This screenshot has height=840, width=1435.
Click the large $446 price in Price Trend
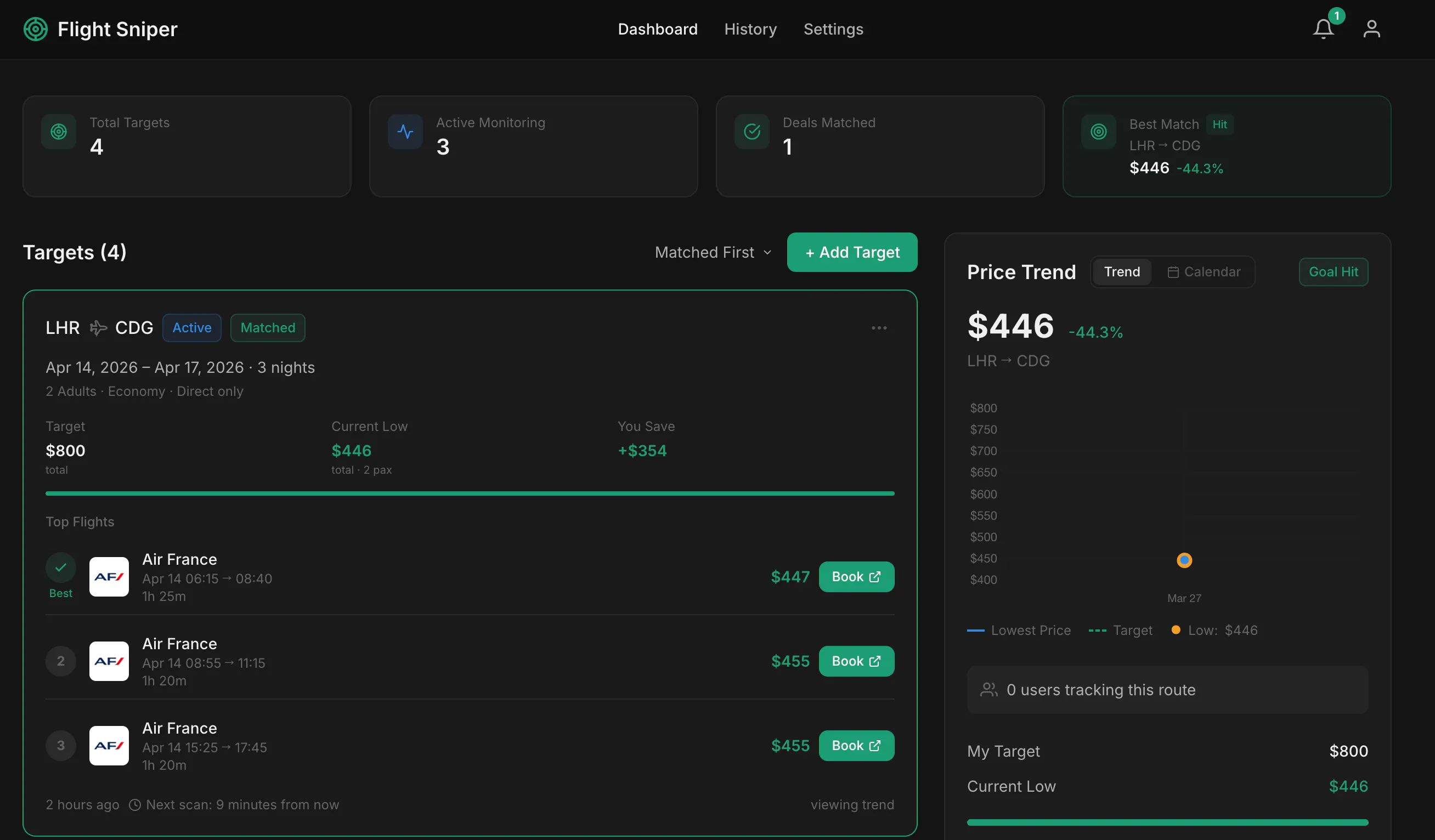[1010, 326]
